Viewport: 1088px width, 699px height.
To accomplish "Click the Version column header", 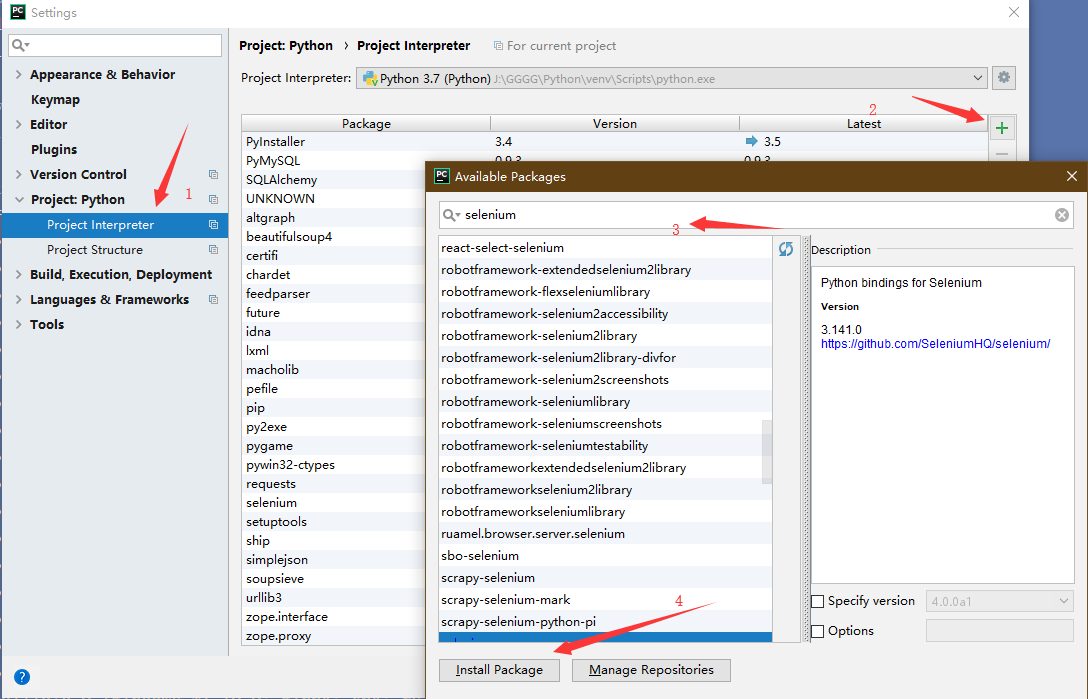I will [615, 124].
